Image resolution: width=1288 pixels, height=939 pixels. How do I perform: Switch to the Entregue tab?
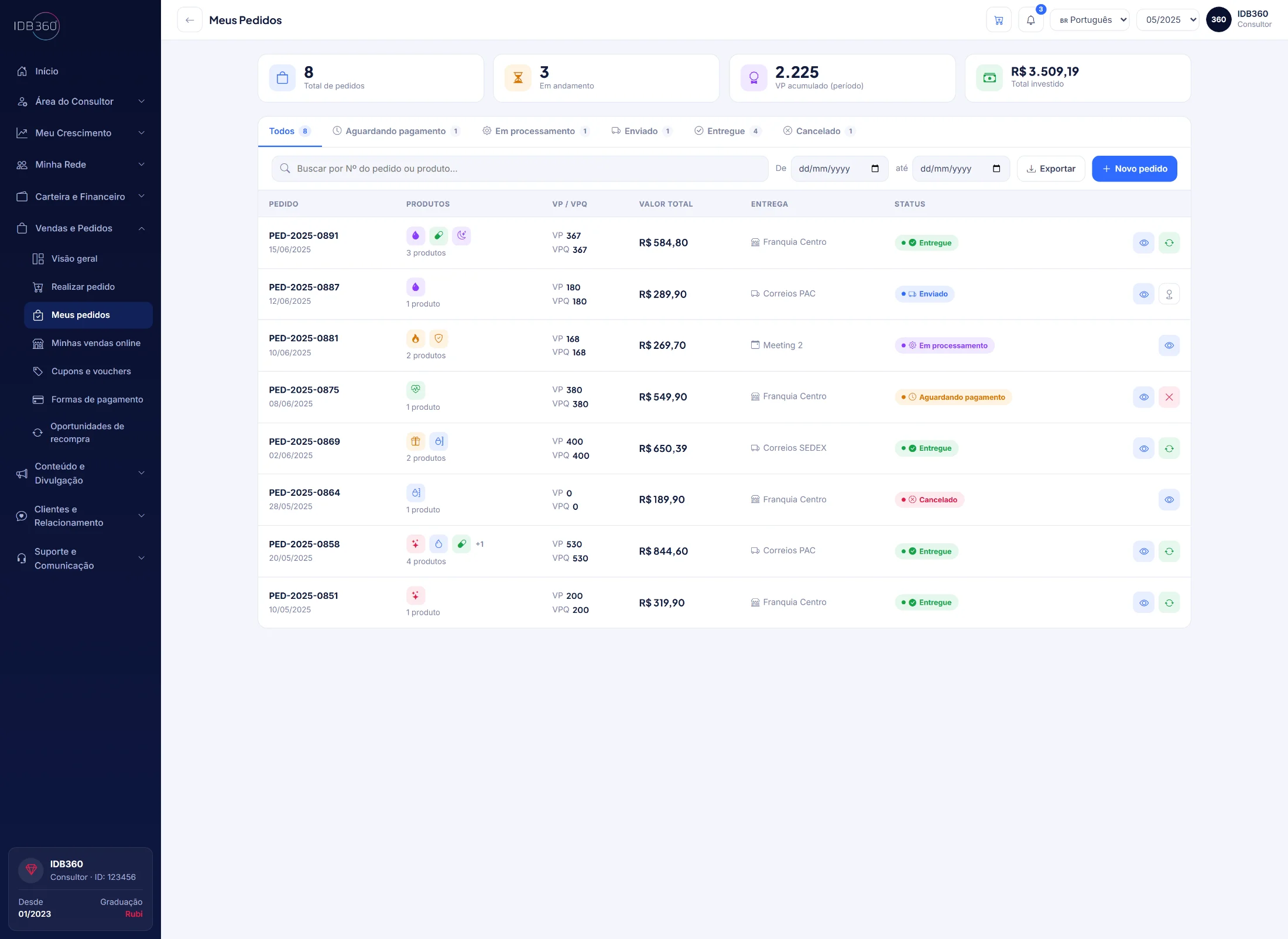click(728, 131)
